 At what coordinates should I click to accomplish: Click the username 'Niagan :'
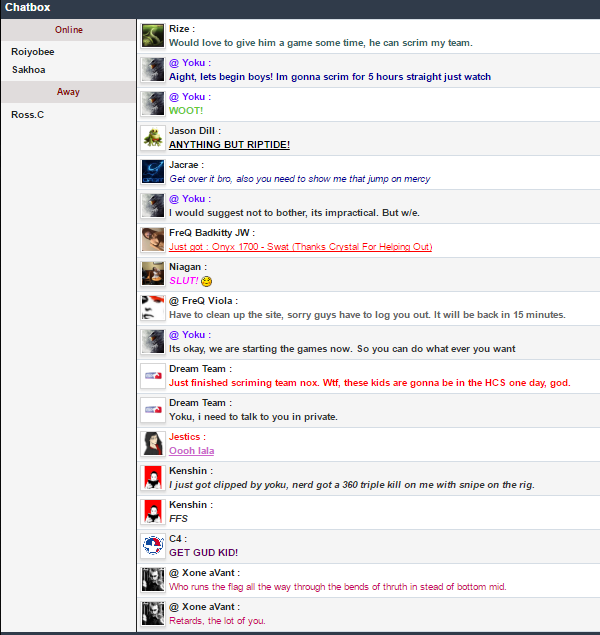[x=188, y=267]
